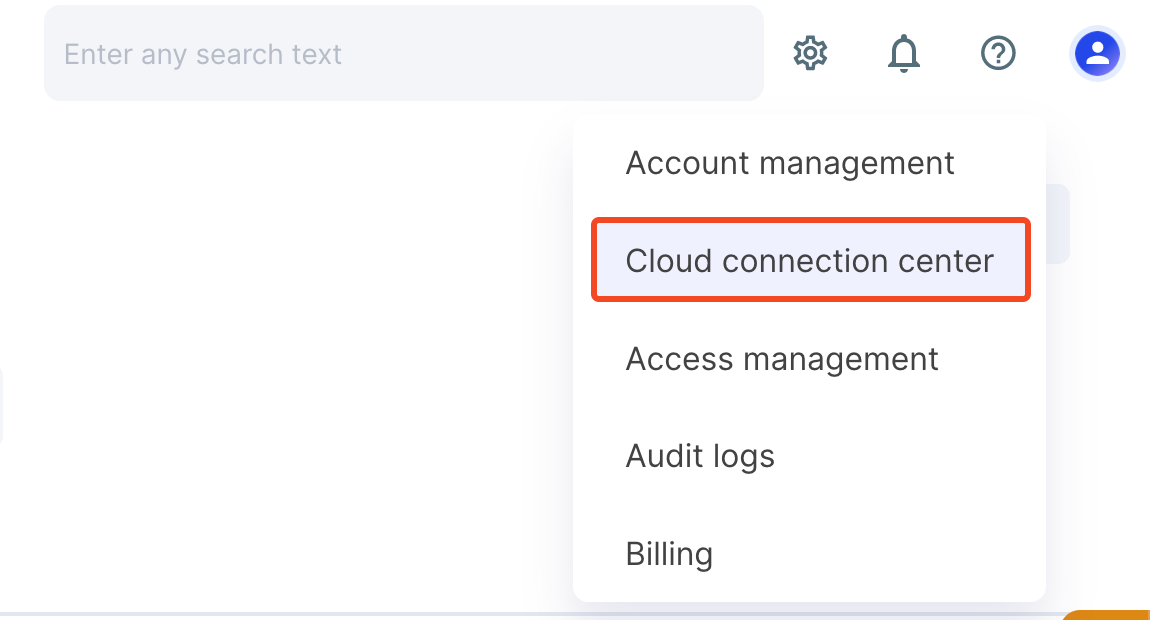Screen dimensions: 1150x620
Task: Open the Billing page
Action: point(669,553)
